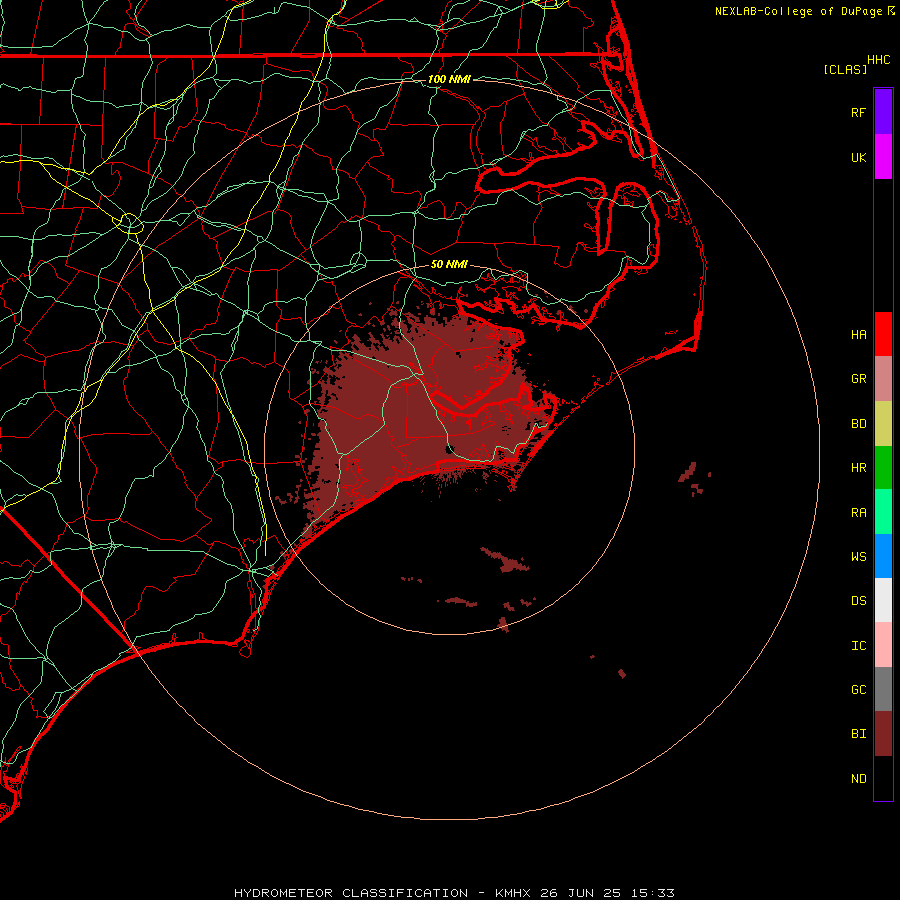Click the HA legend label

tap(859, 335)
